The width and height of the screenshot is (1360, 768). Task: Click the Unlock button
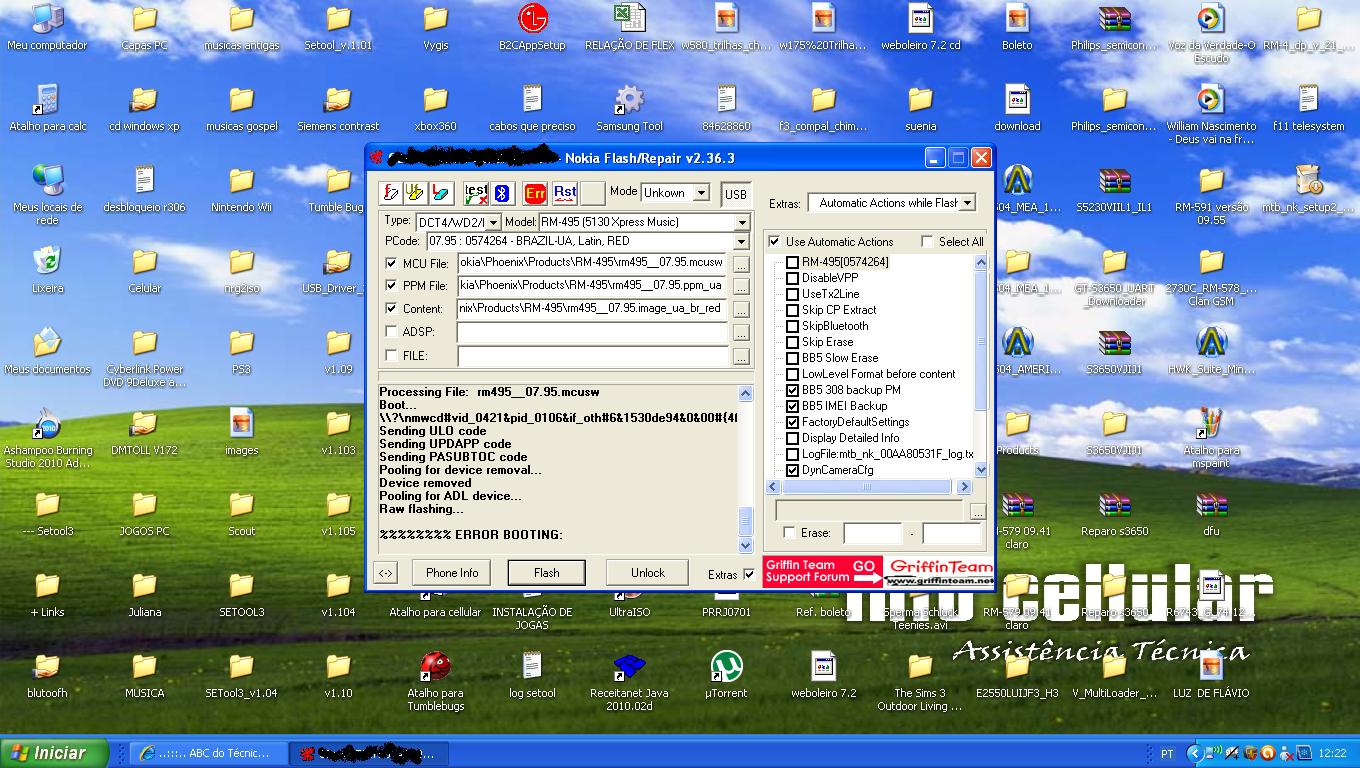click(x=647, y=573)
